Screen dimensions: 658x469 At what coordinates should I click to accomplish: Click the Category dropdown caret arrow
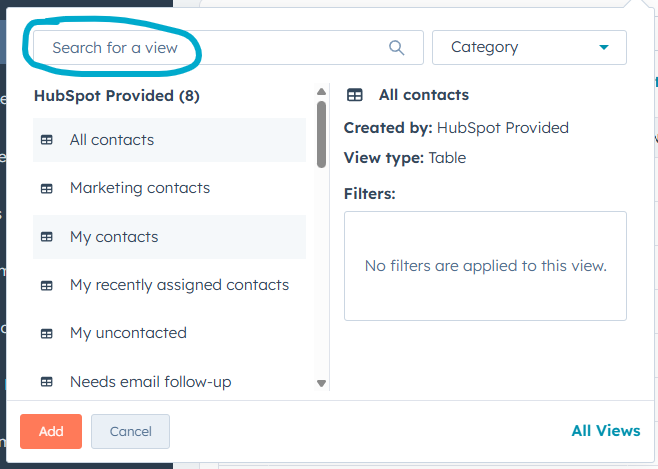[604, 47]
